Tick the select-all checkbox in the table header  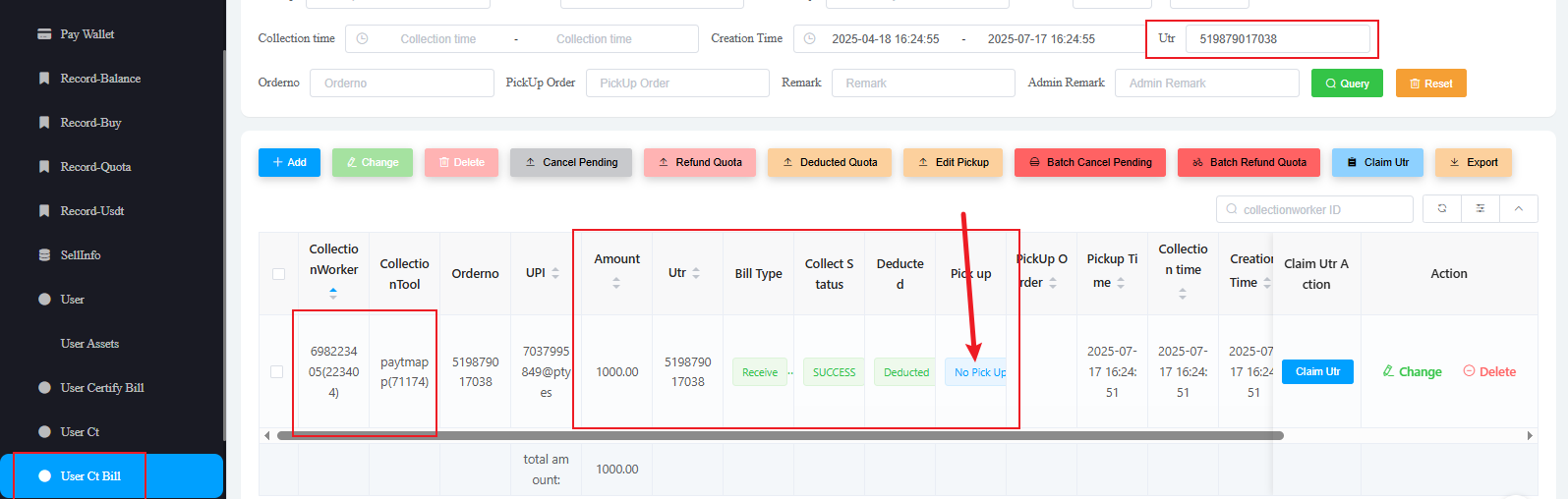click(x=278, y=274)
